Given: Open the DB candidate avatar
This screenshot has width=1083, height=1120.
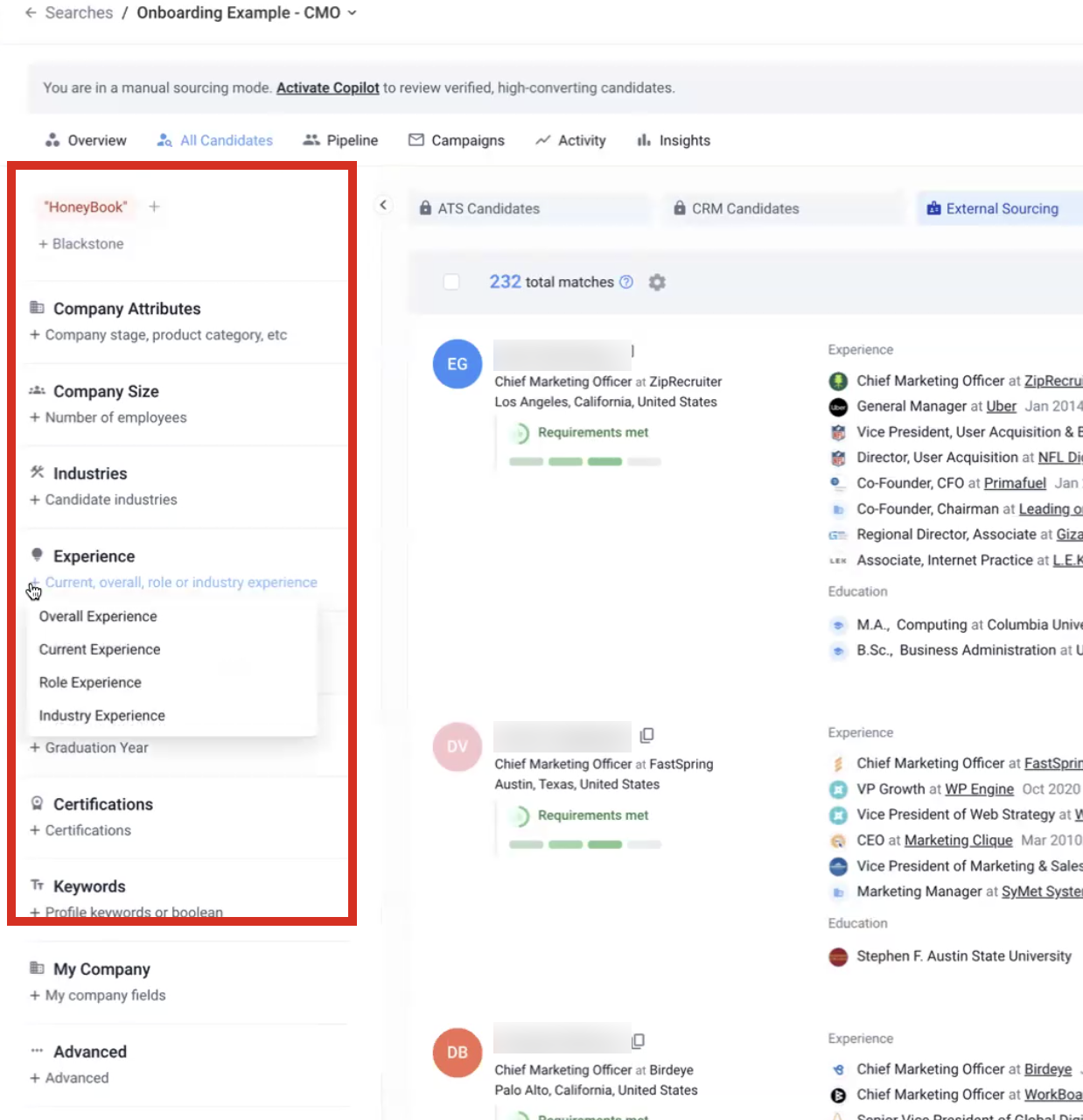Looking at the screenshot, I should [458, 1053].
